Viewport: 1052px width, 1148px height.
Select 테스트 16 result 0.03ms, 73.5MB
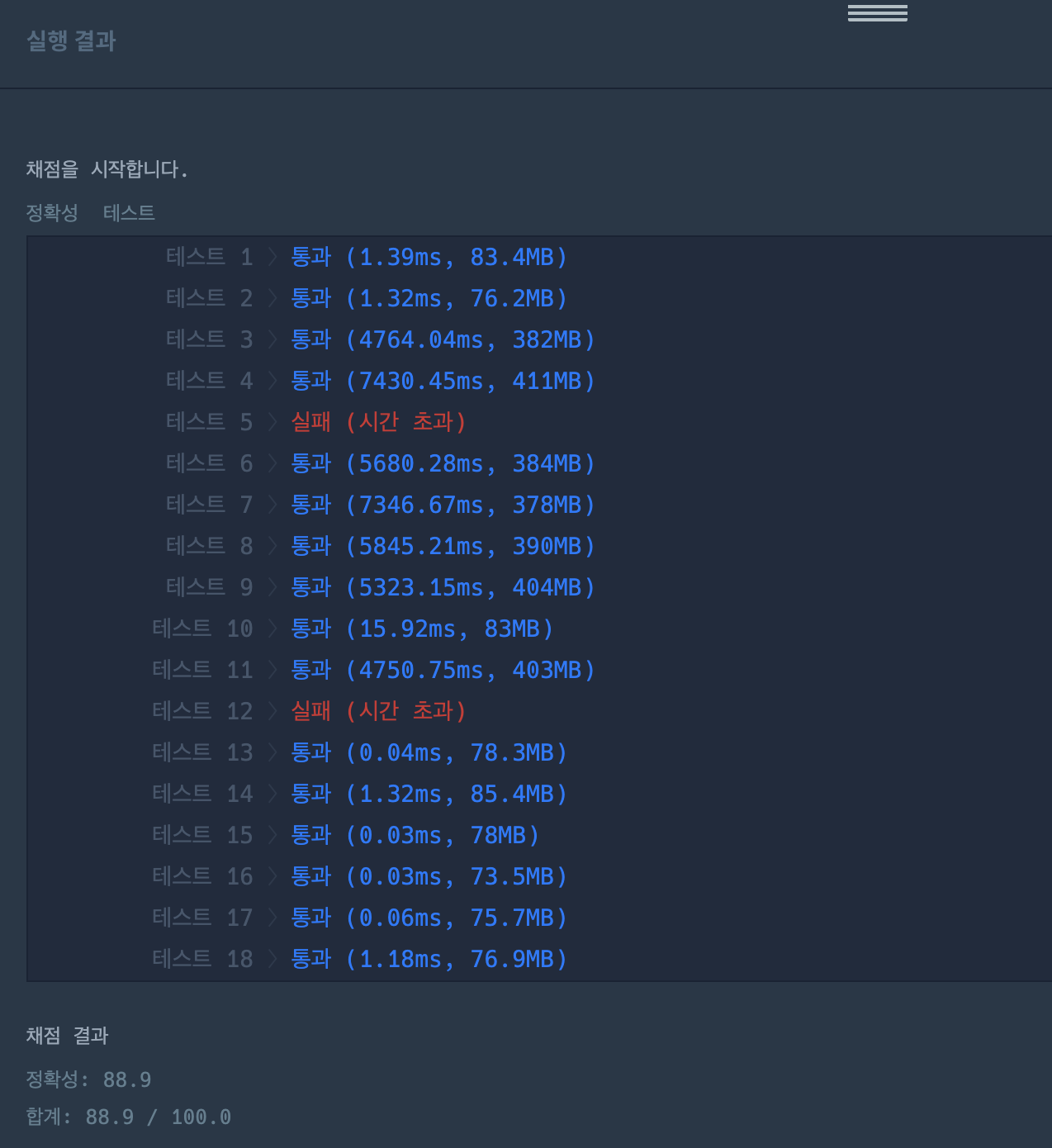[x=429, y=876]
